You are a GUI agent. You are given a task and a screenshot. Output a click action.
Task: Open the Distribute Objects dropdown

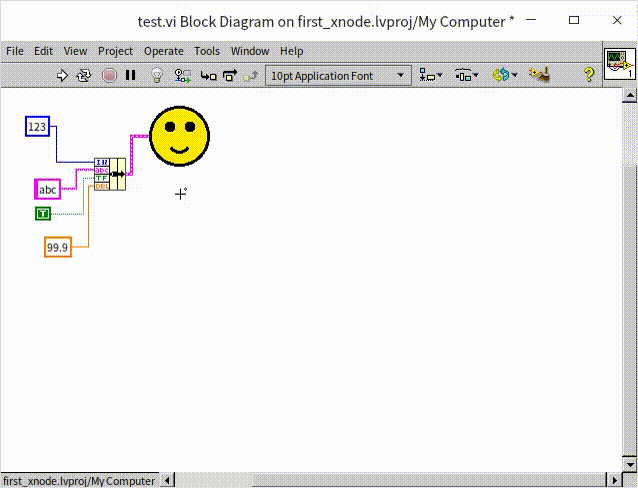click(466, 75)
